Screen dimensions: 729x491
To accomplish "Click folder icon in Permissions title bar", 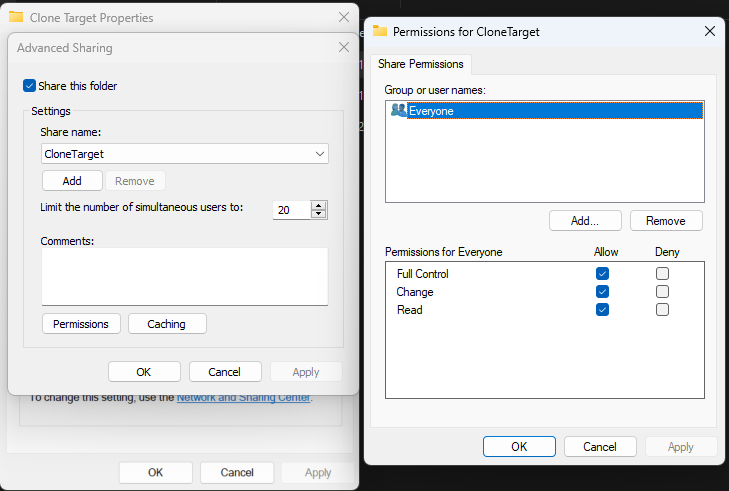I will (x=380, y=31).
